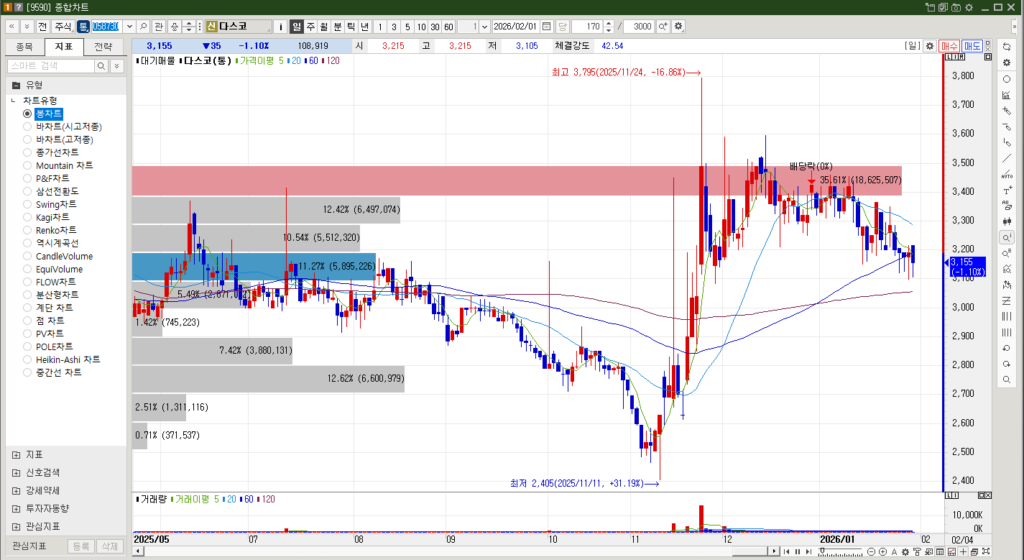The image size is (1024, 560).
Task: Select the diagonal trend line drawing tool
Action: [1006, 158]
